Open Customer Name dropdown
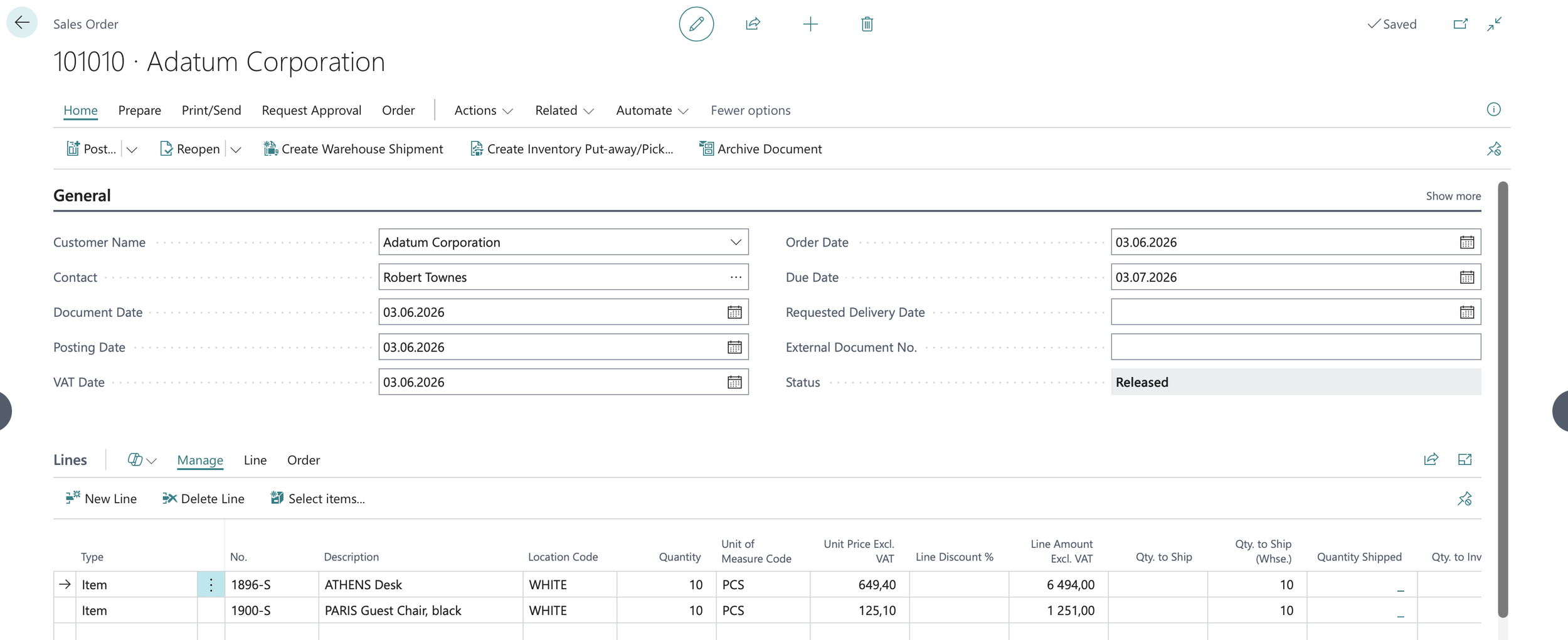Screen dimensions: 1568x640 point(736,242)
